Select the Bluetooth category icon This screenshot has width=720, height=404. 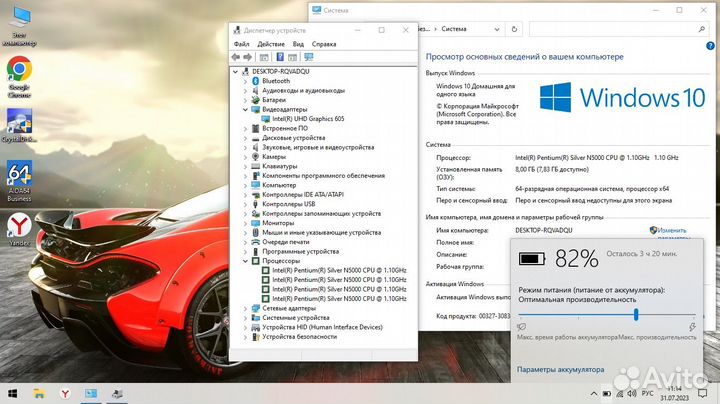256,81
